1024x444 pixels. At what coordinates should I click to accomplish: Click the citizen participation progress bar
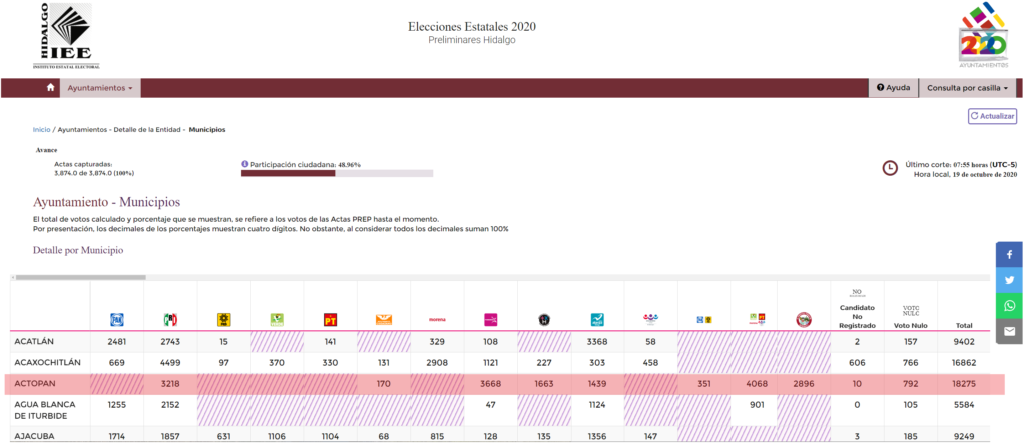[337, 173]
